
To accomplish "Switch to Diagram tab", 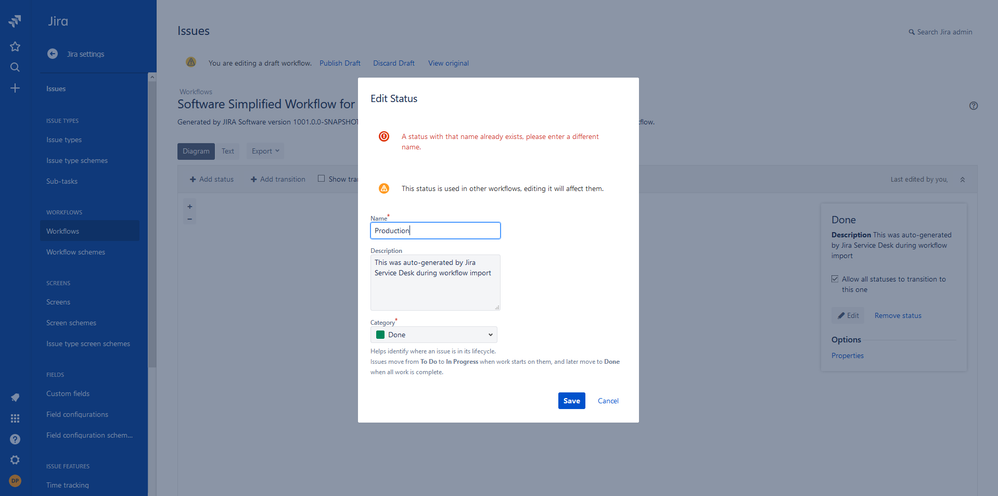I will pos(196,152).
